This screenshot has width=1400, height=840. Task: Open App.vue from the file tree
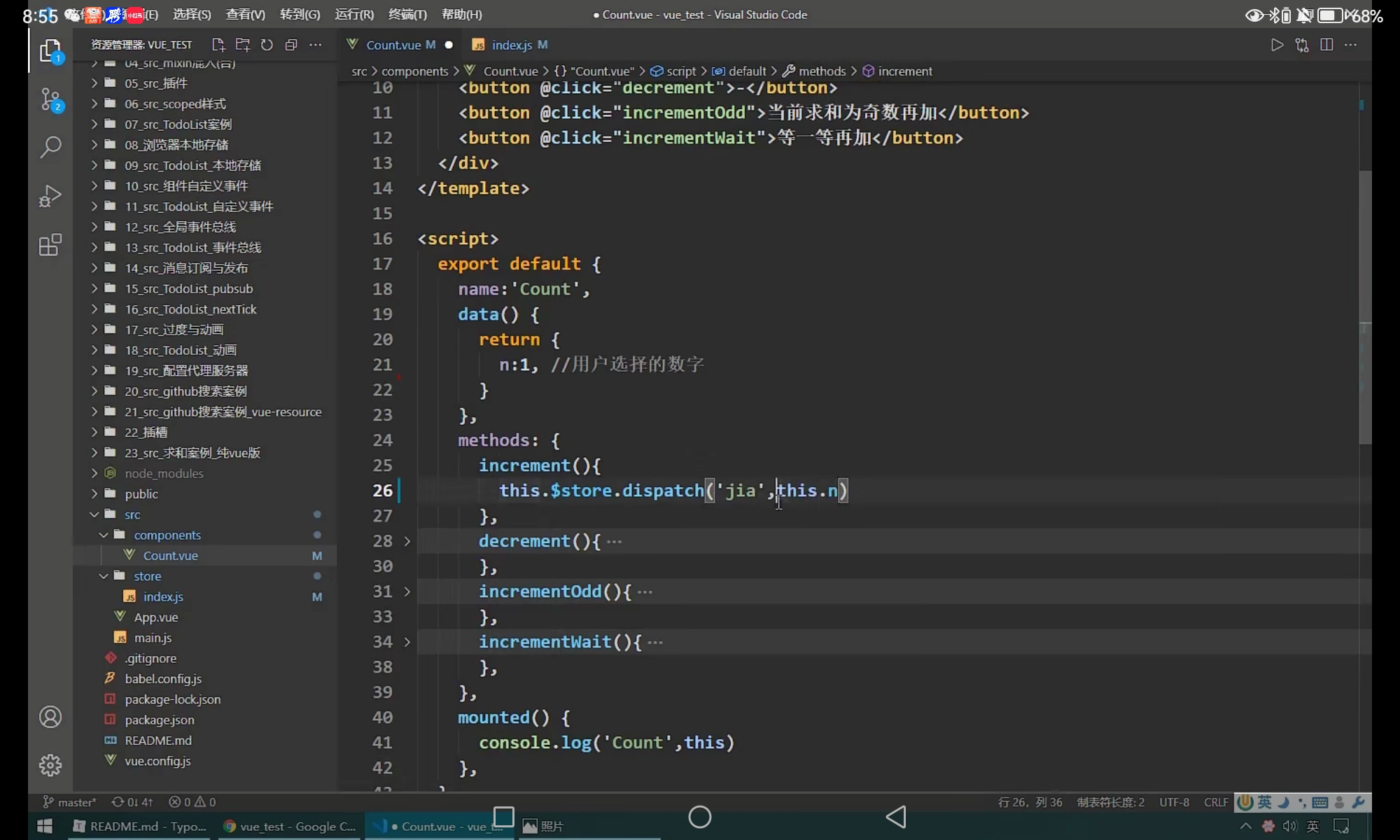pos(155,617)
